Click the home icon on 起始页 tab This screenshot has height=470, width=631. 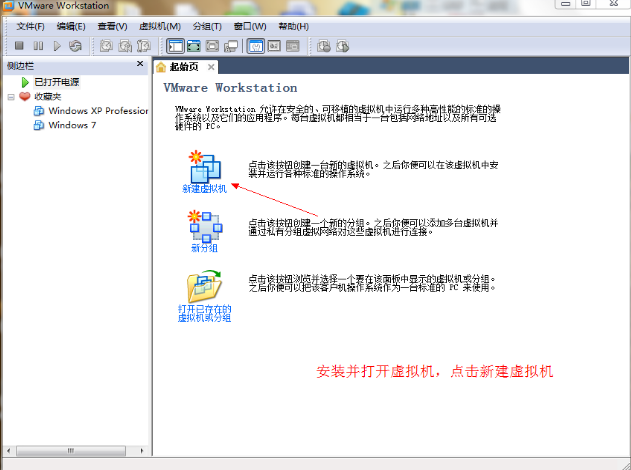pos(161,67)
